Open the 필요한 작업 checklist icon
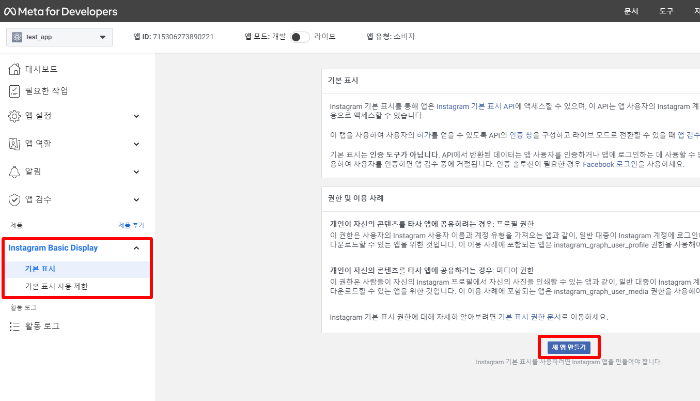The width and height of the screenshot is (700, 401). [14, 91]
